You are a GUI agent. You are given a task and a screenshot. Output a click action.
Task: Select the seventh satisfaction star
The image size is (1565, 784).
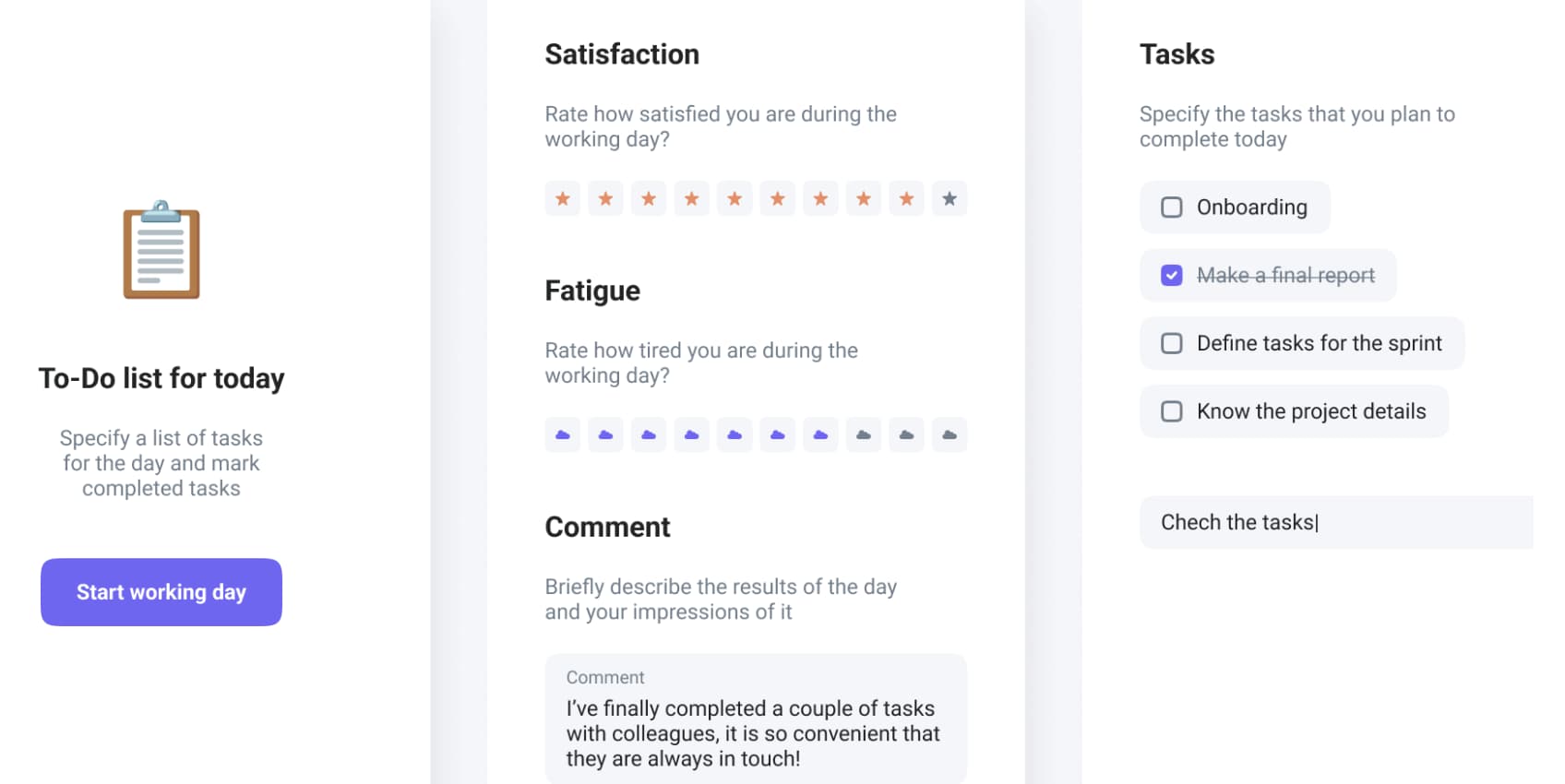coord(820,198)
